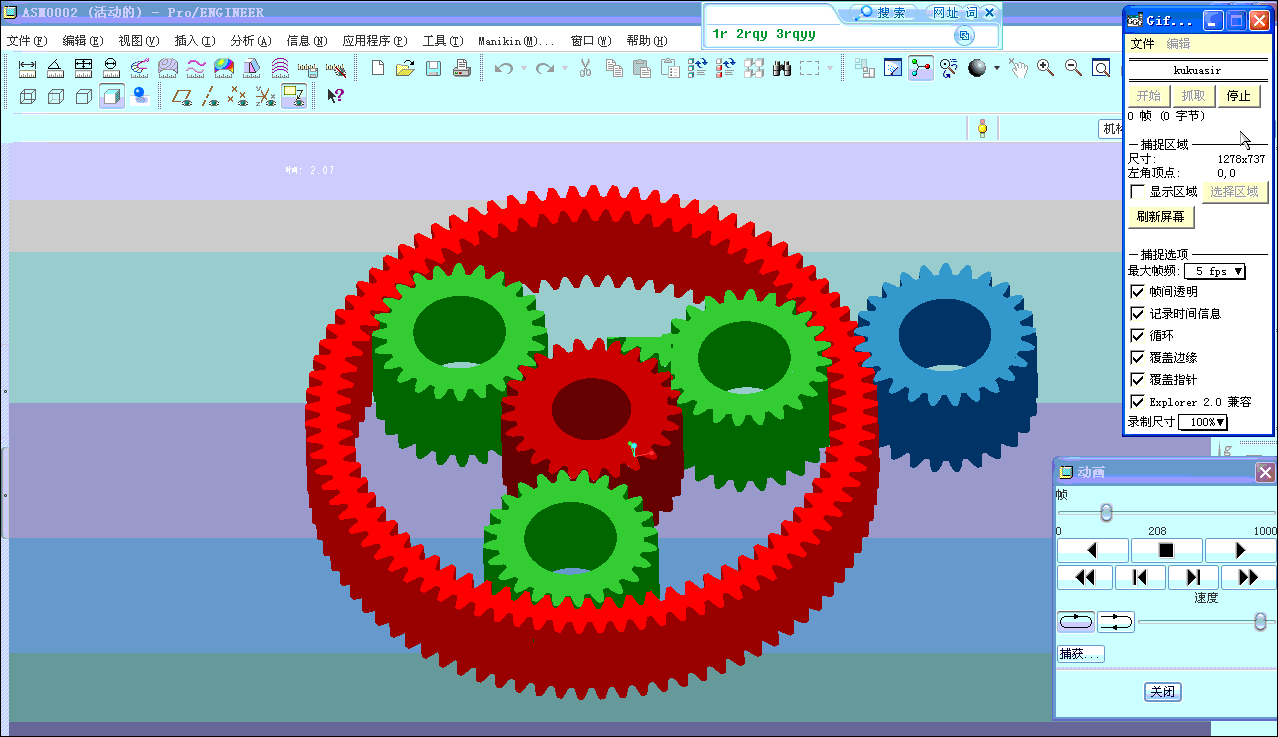Open the 插入(I) menu

194,41
